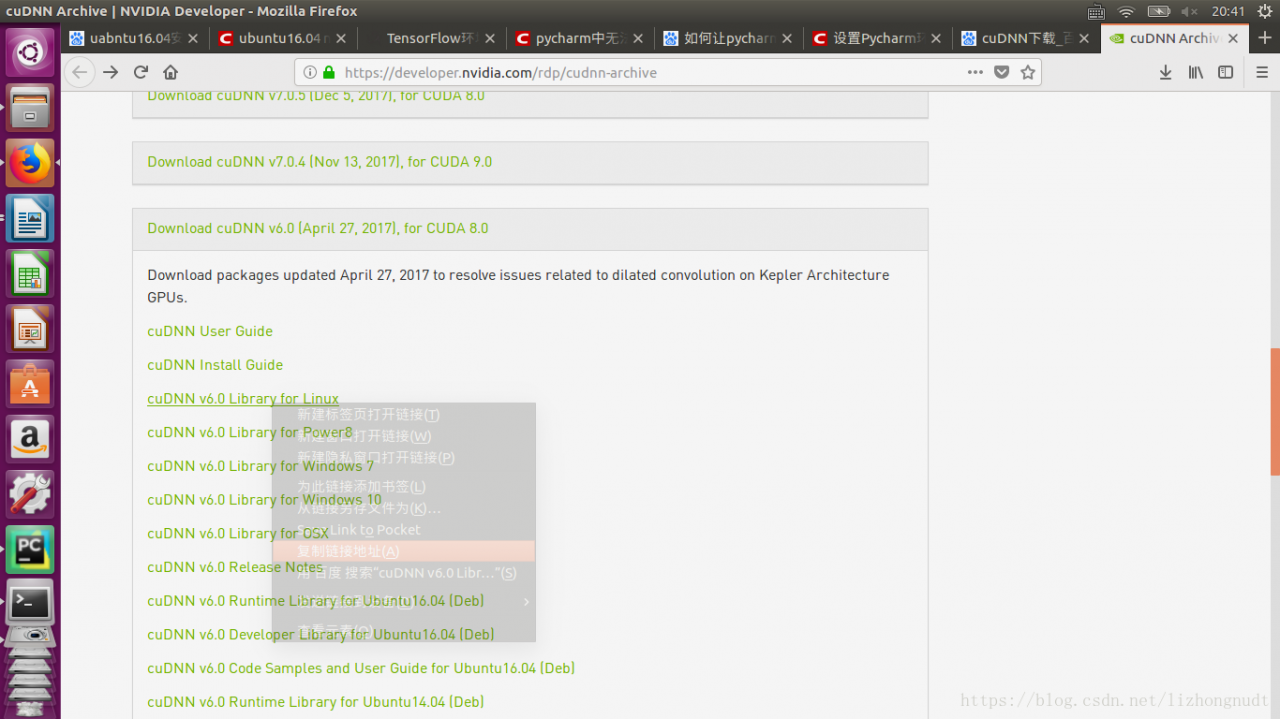Switch to the TensorFlow tab

point(432,38)
